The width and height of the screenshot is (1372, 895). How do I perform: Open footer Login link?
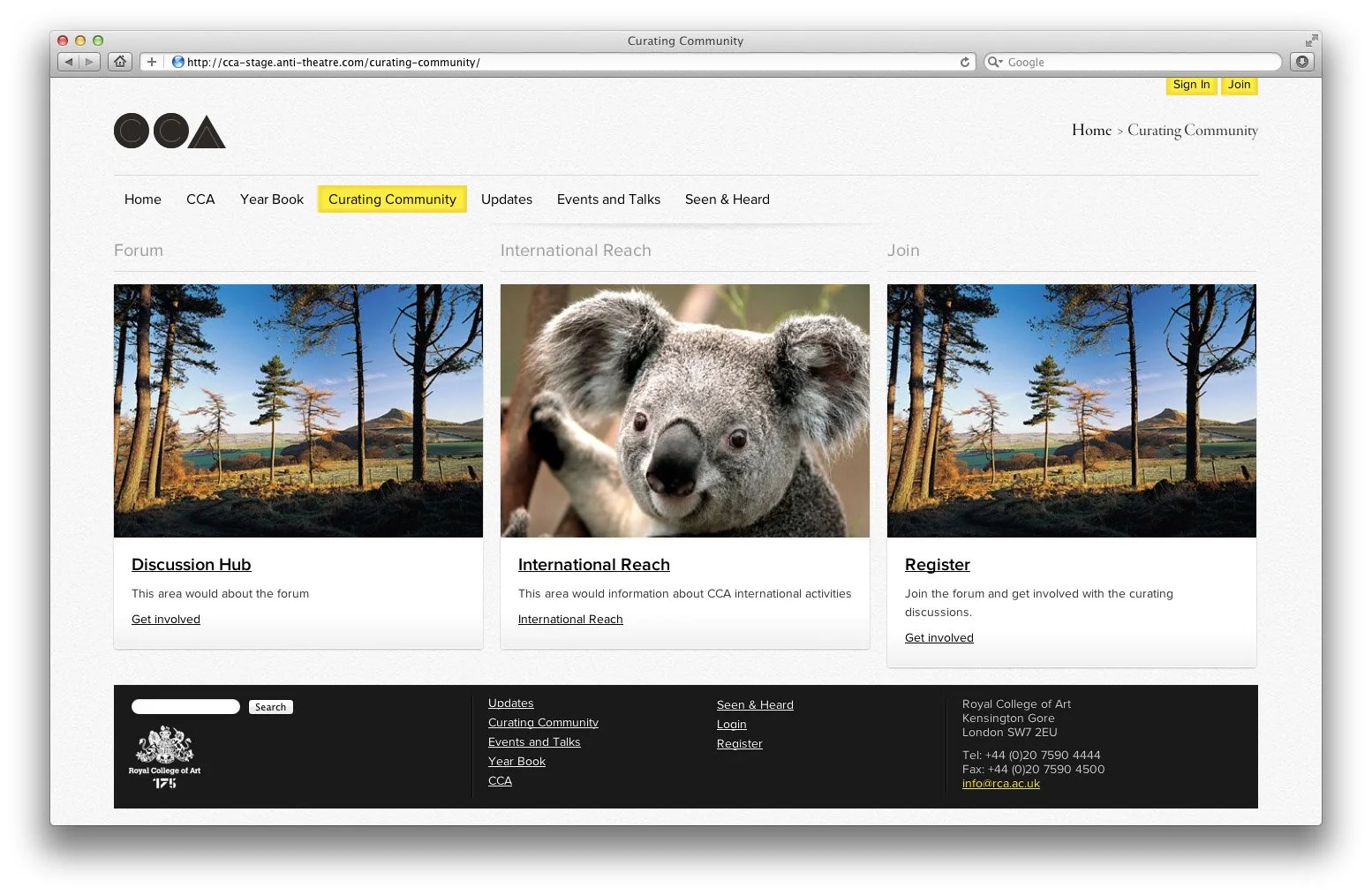point(732,725)
